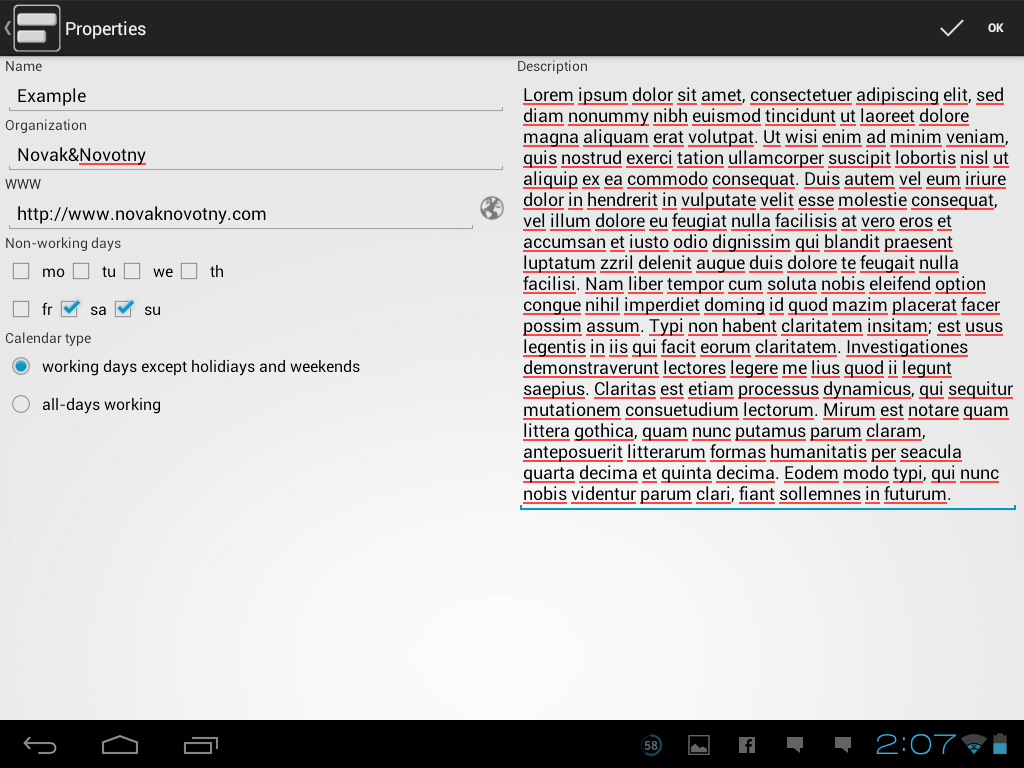The width and height of the screenshot is (1024, 768).
Task: Enable the 'fr' non-working day checkbox
Action: coord(21,309)
